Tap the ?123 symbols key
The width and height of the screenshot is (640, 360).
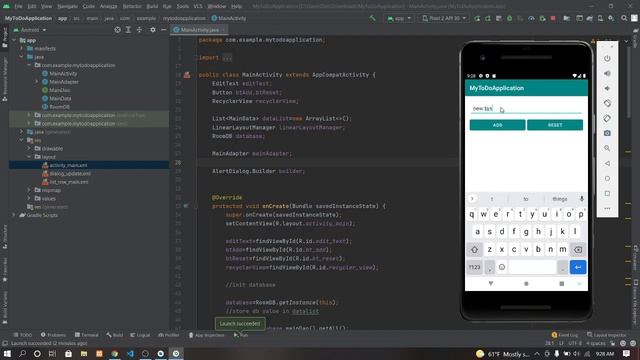pos(474,267)
